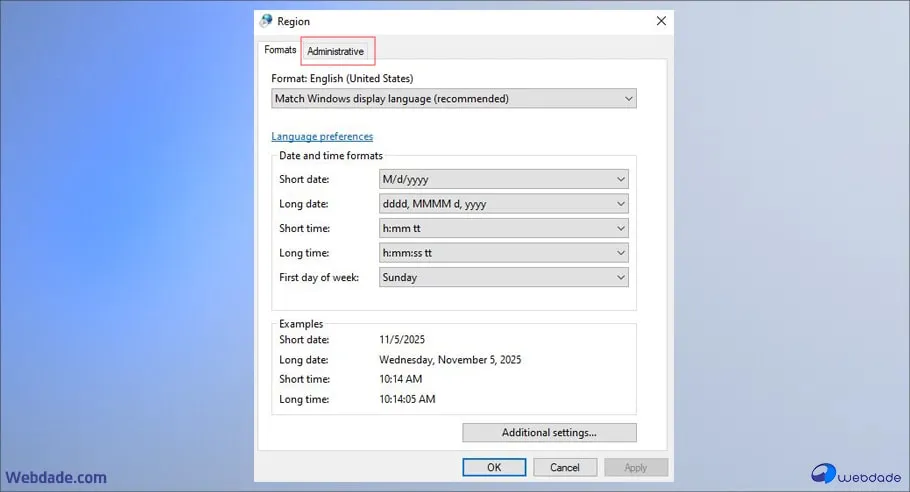Click the First day of week label
The width and height of the screenshot is (910, 492).
click(x=319, y=277)
